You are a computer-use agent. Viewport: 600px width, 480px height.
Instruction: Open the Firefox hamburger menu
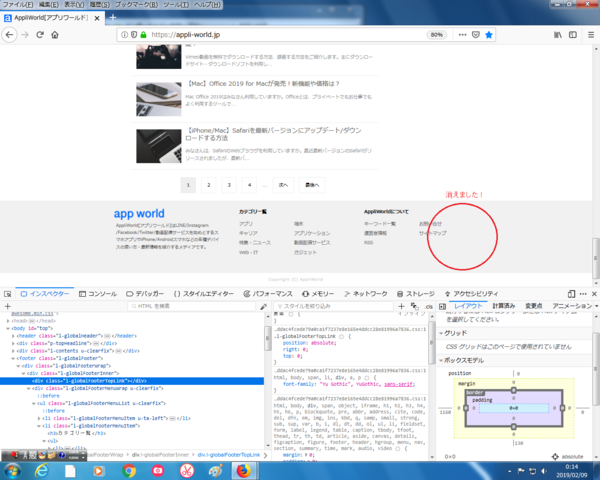tap(589, 35)
